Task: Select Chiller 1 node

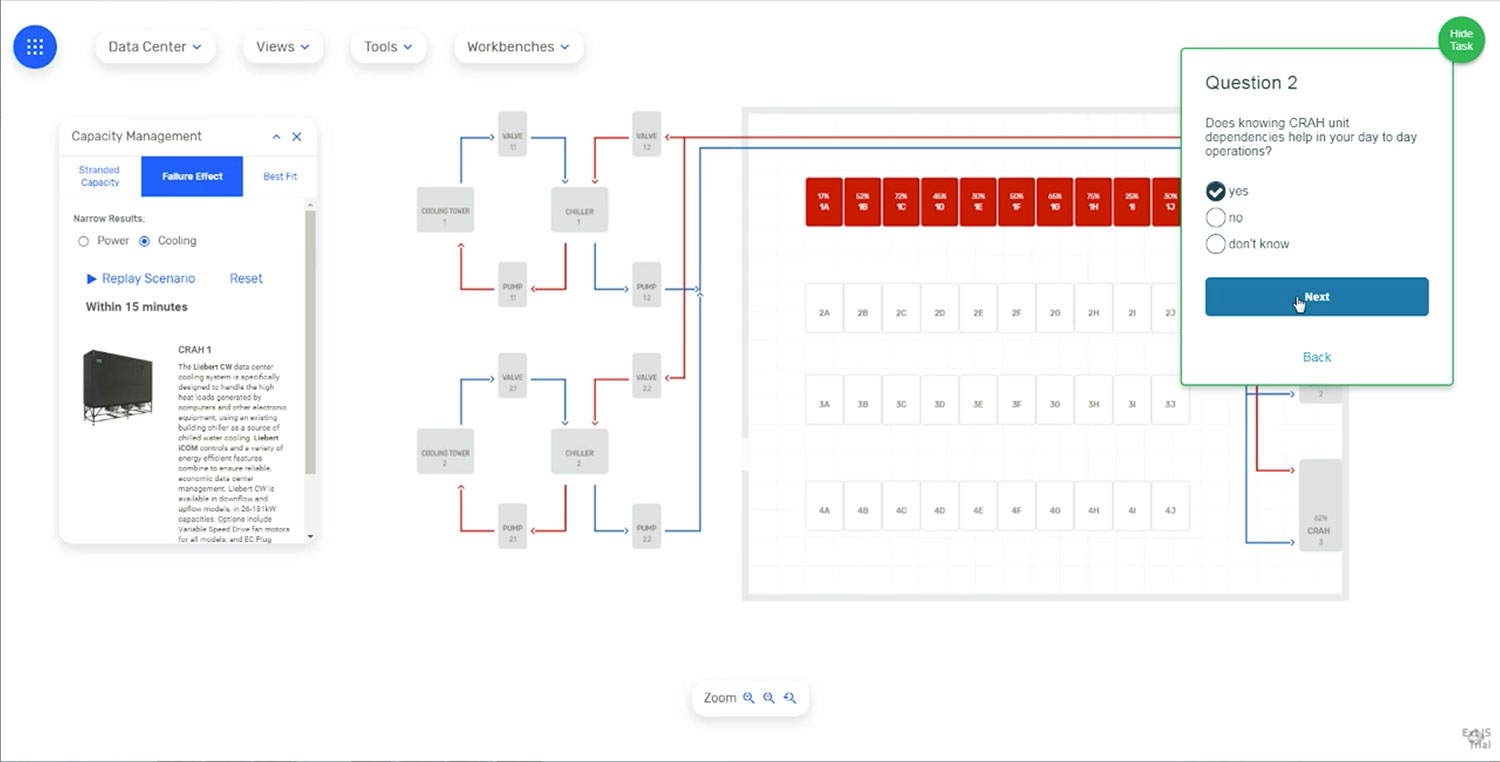Action: 579,210
